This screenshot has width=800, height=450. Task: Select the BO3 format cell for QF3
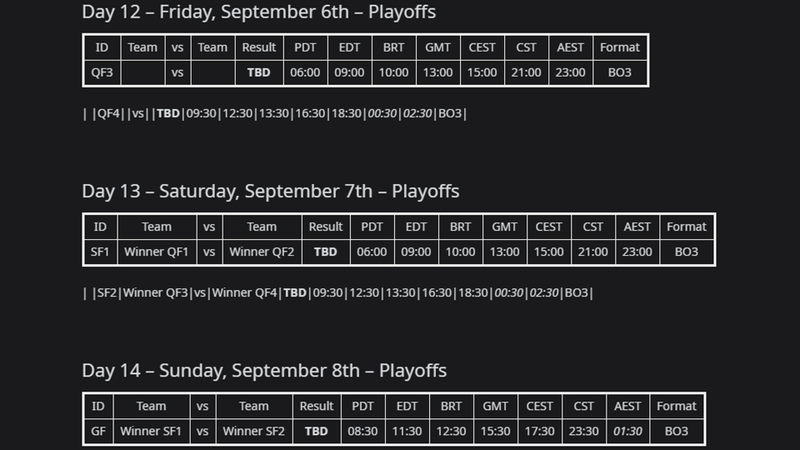pos(620,72)
